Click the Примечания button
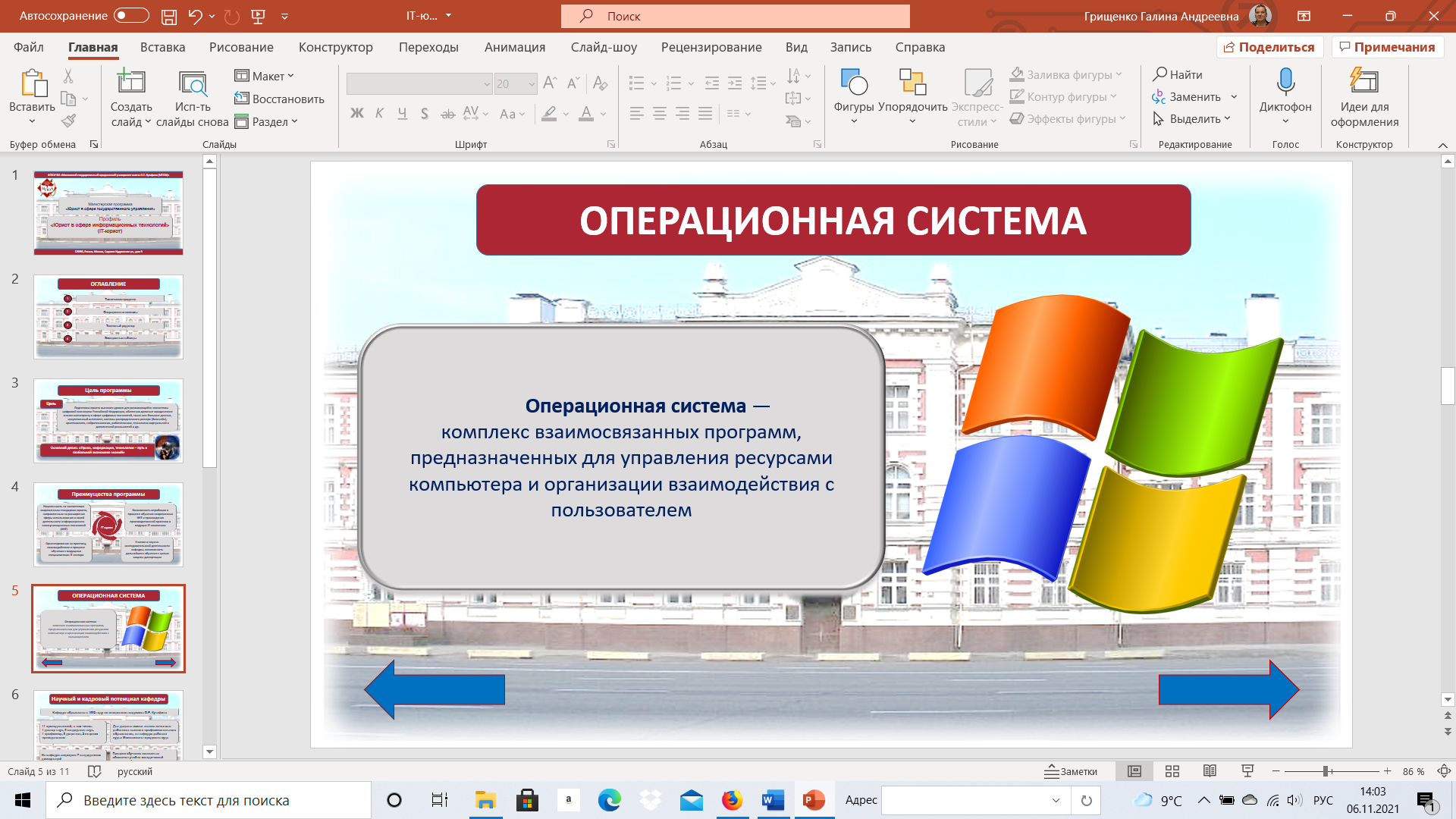The image size is (1456, 819). point(1387,47)
